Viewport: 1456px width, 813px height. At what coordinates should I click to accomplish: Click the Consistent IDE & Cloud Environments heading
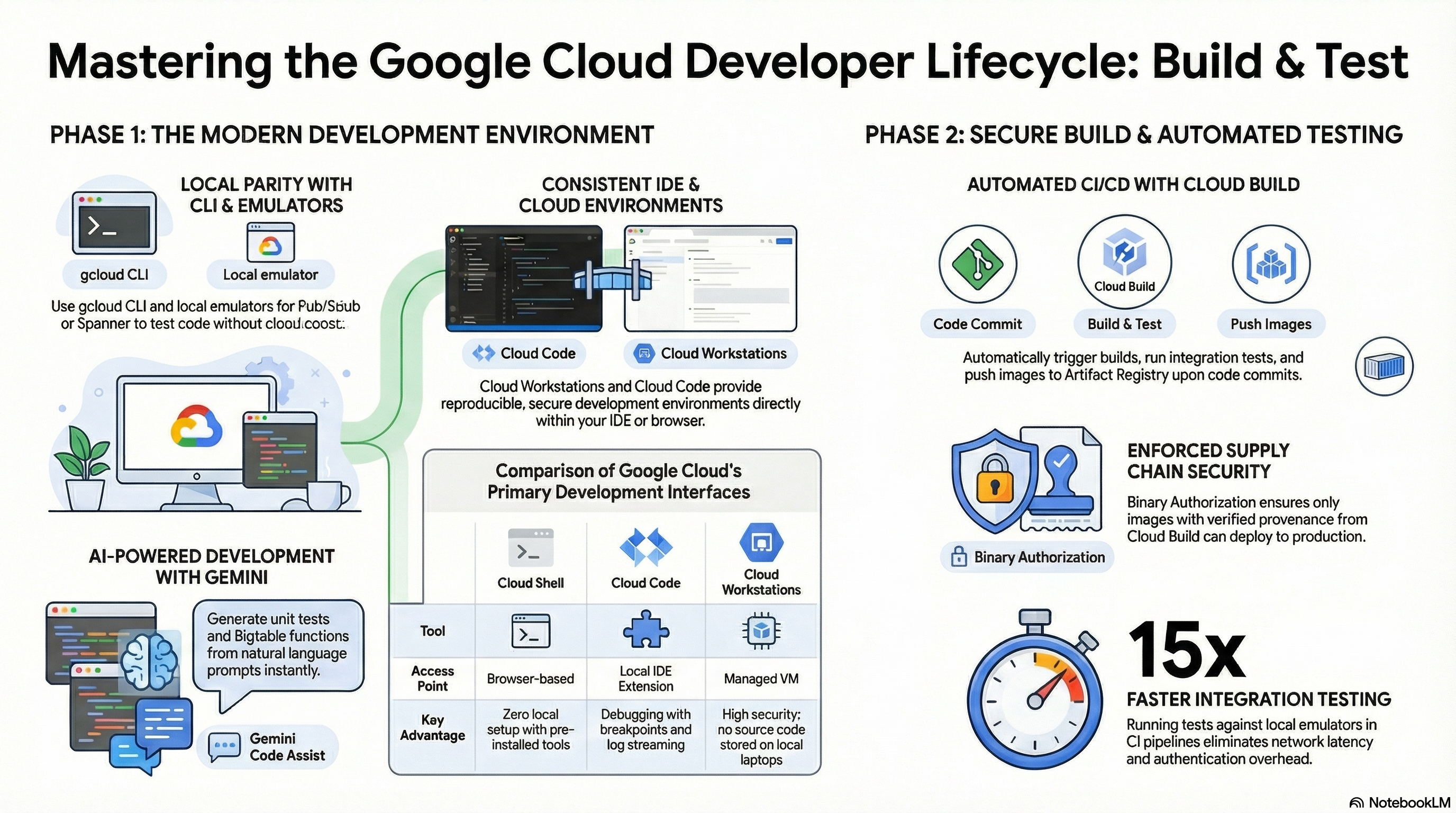621,195
